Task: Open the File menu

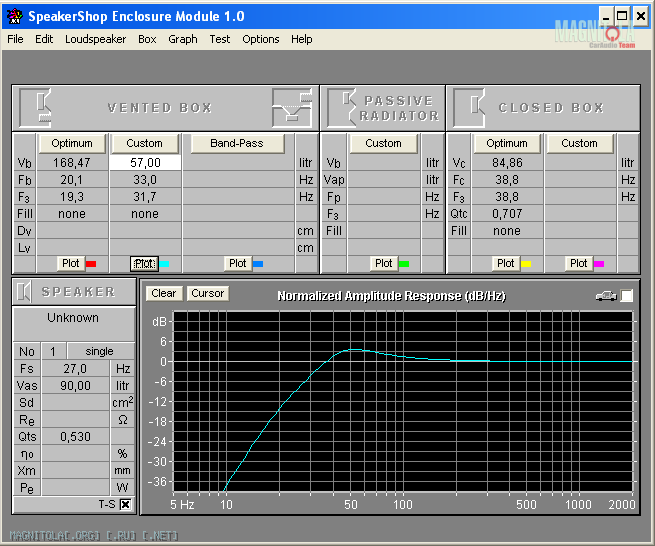Action: point(15,39)
